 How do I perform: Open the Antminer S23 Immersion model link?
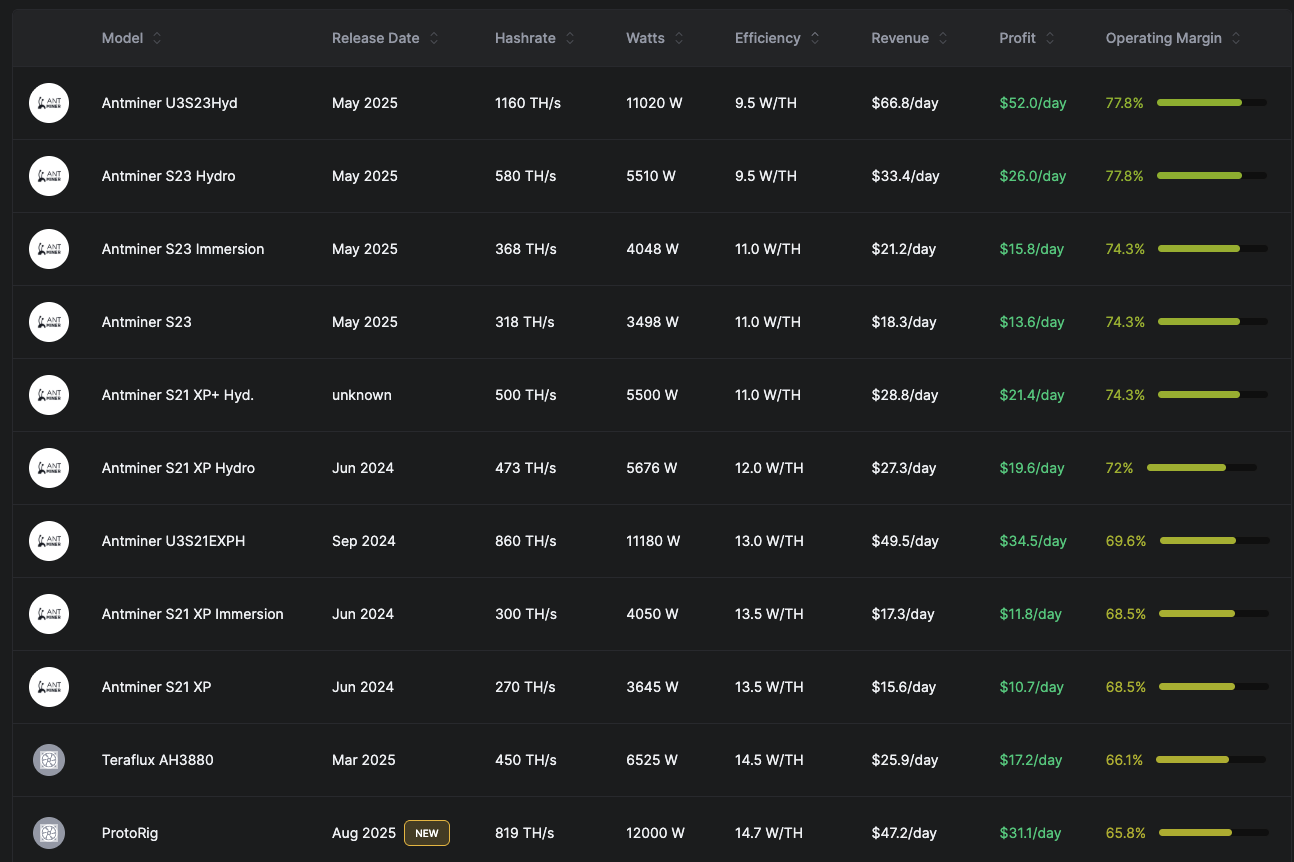click(x=183, y=249)
